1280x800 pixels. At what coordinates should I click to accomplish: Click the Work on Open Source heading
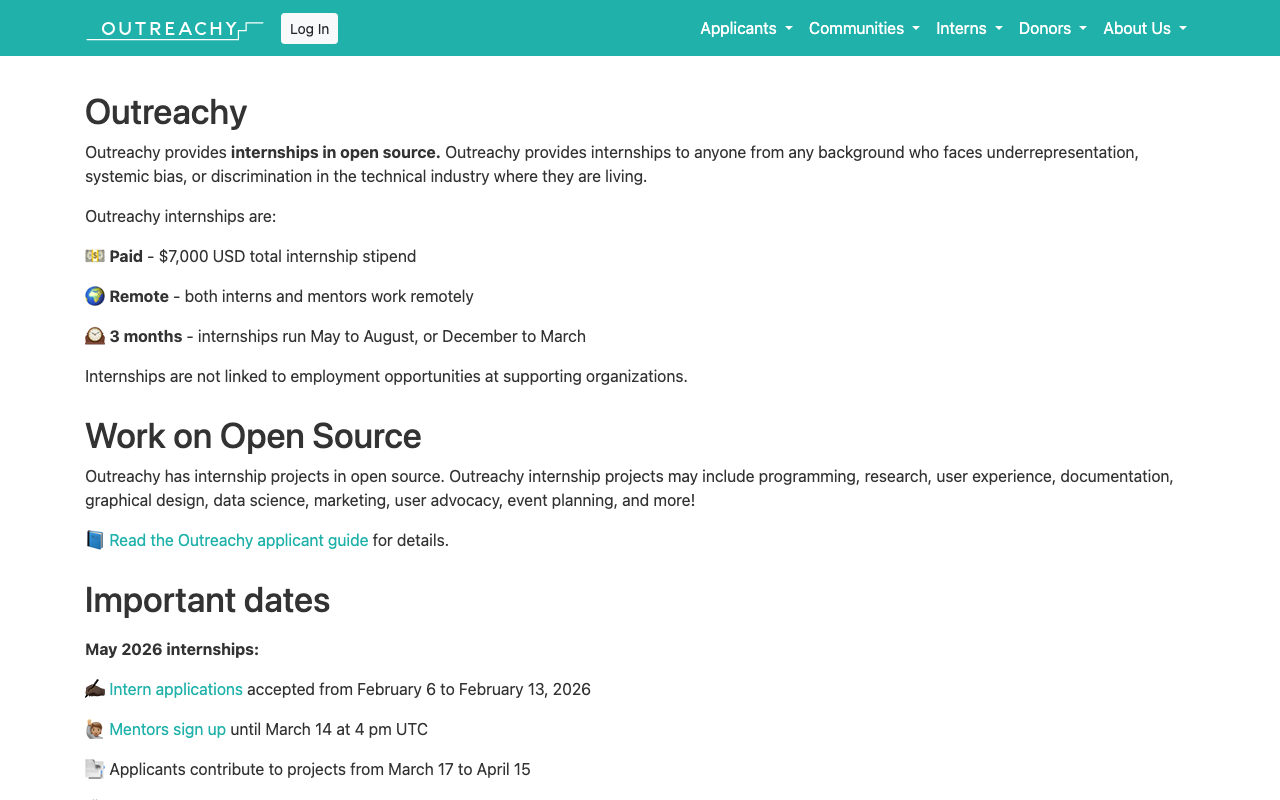point(253,436)
